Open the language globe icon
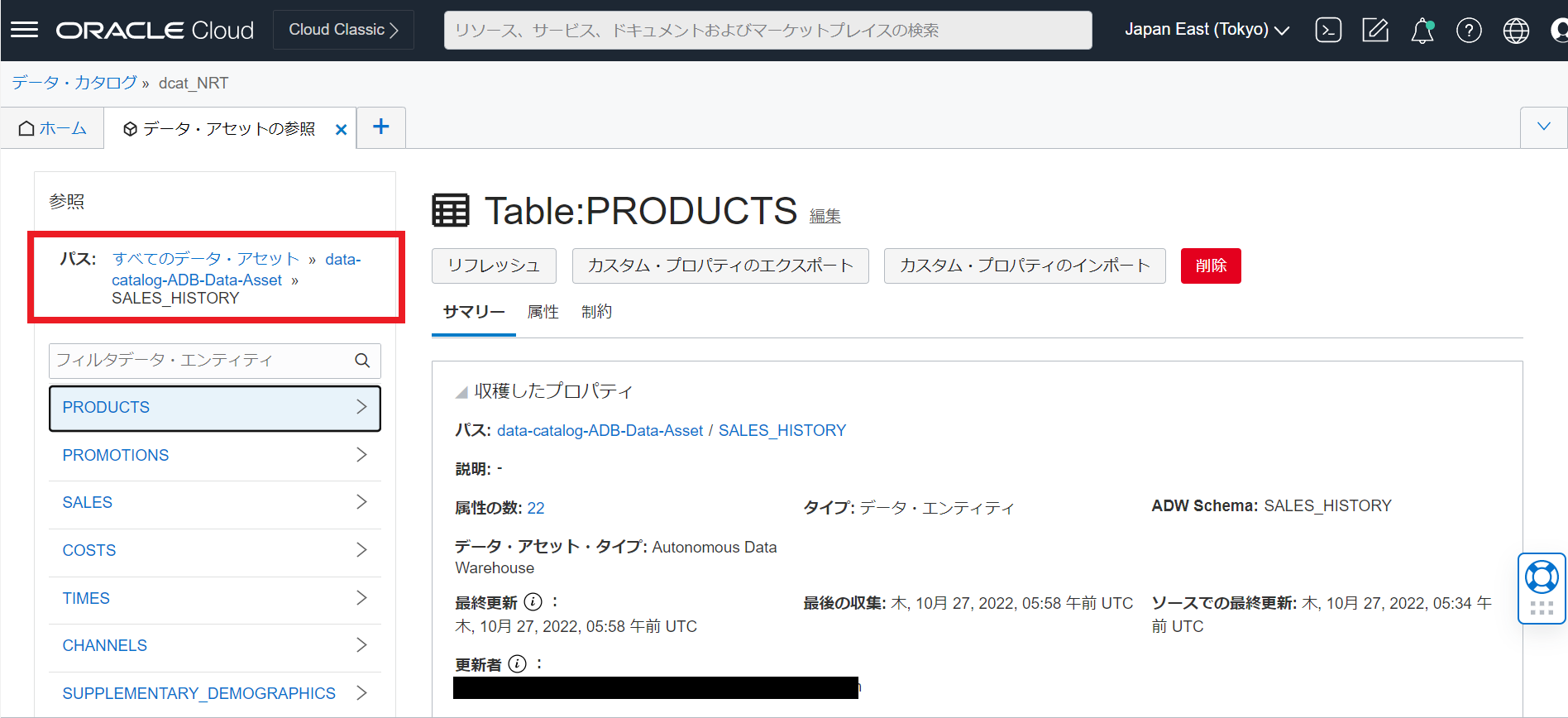This screenshot has width=1568, height=718. 1515,31
